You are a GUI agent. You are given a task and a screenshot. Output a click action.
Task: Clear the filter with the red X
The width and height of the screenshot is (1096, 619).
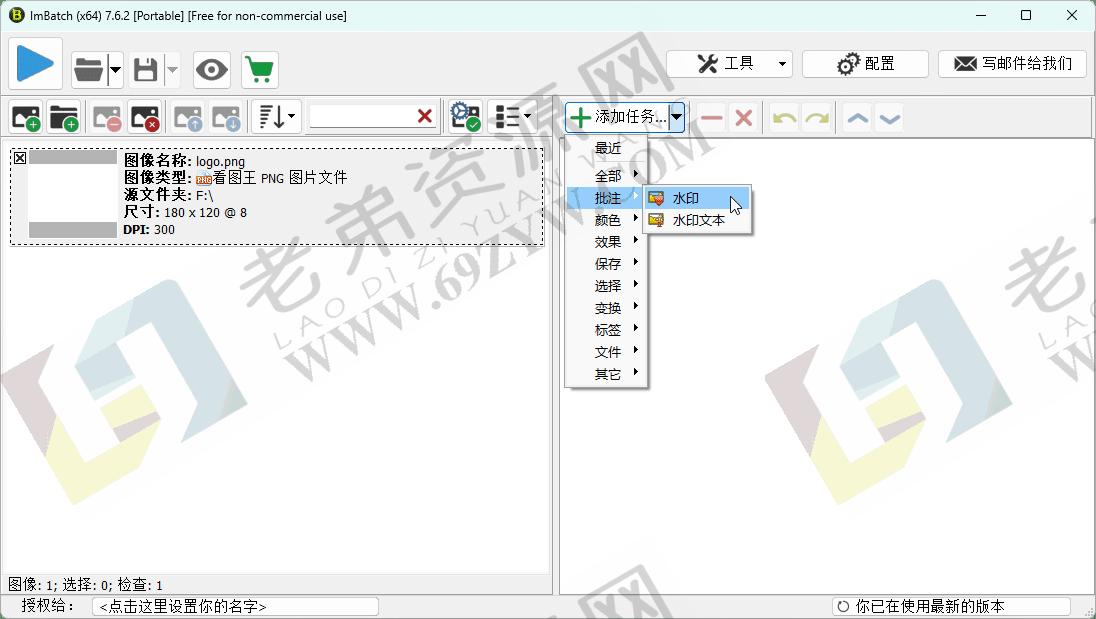pos(424,116)
